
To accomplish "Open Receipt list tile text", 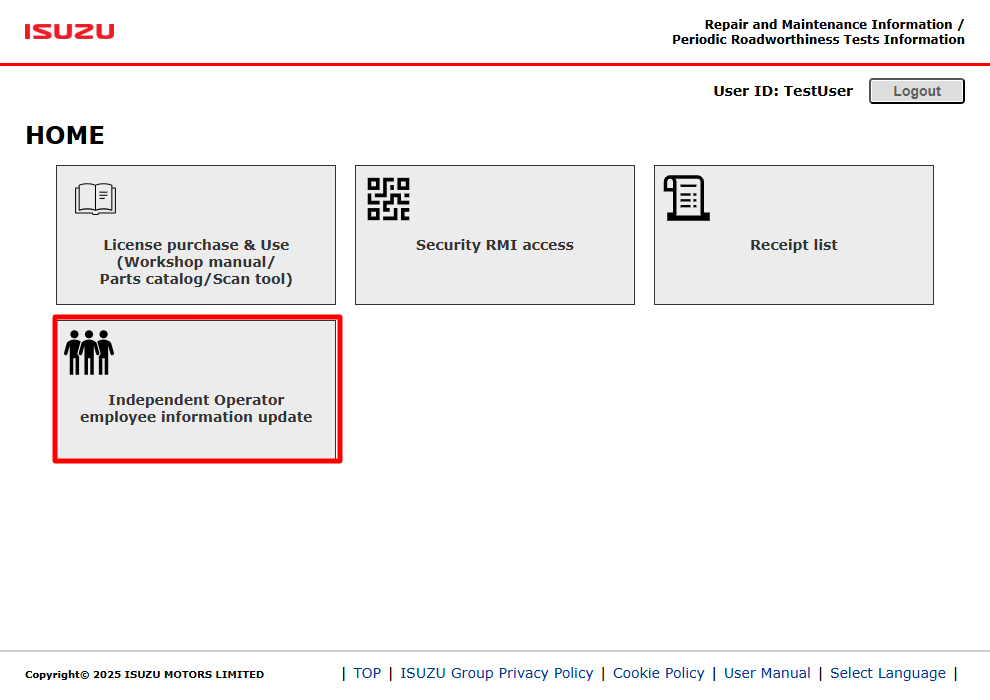I will click(x=794, y=245).
